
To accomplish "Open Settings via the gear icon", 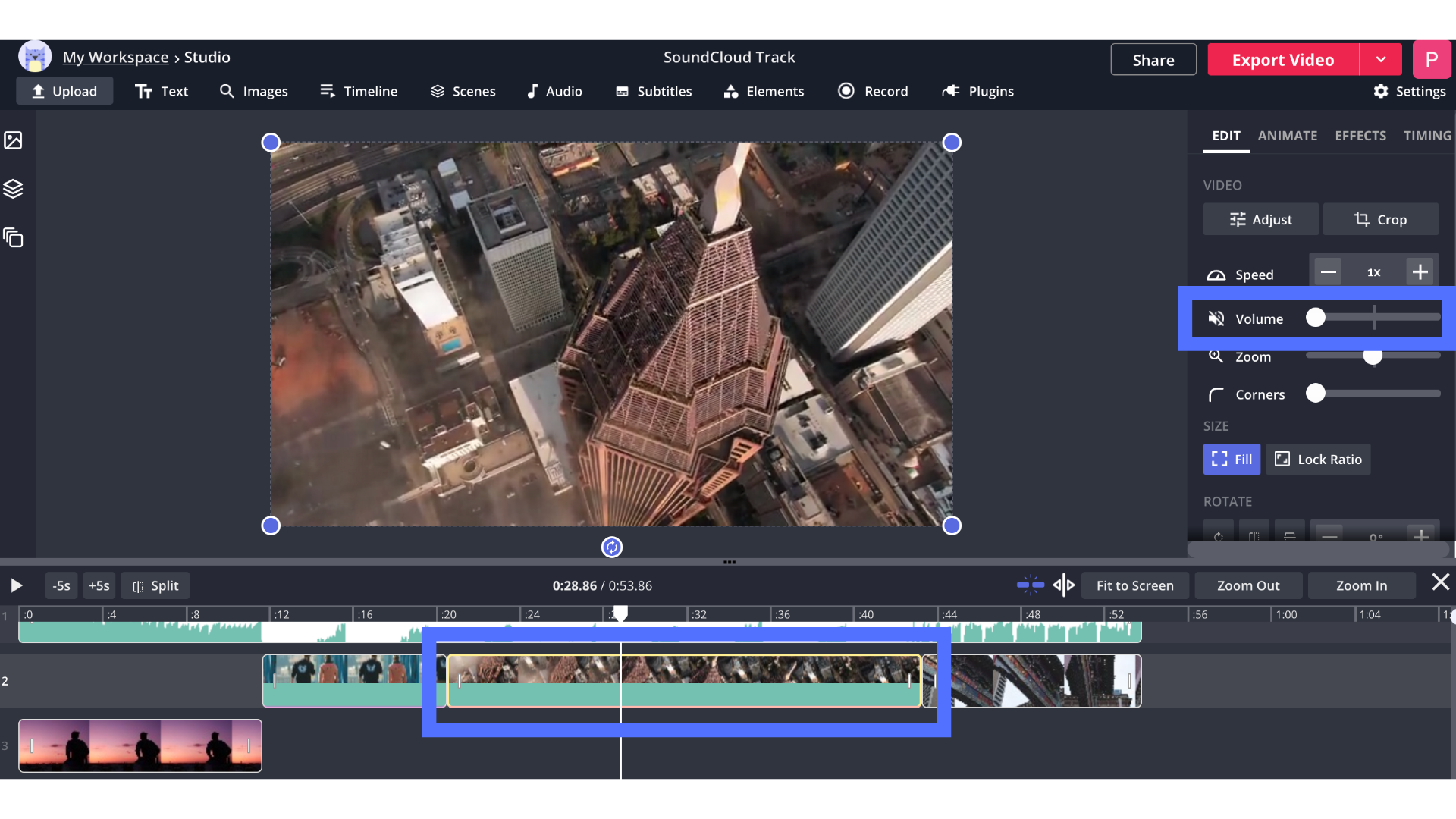I will pyautogui.click(x=1381, y=91).
